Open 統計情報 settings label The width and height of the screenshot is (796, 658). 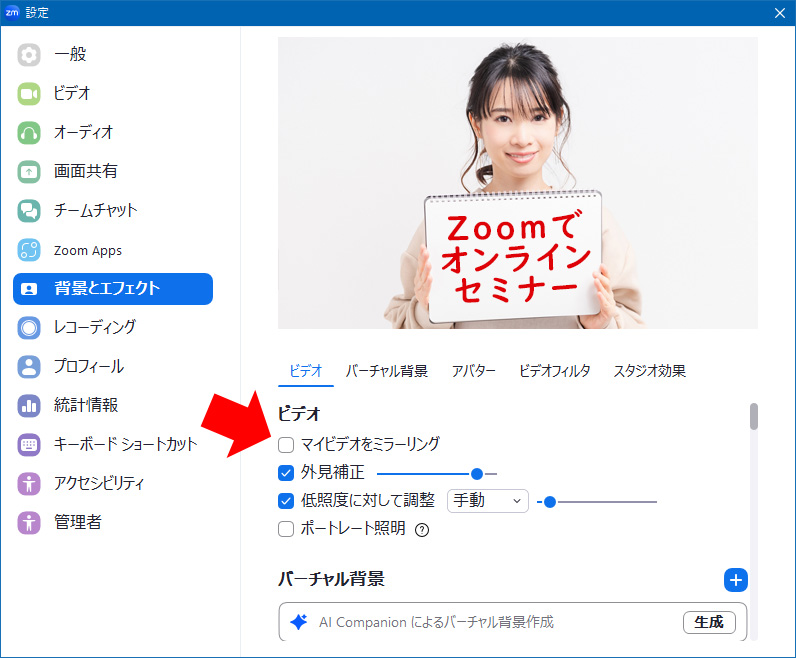(x=86, y=405)
